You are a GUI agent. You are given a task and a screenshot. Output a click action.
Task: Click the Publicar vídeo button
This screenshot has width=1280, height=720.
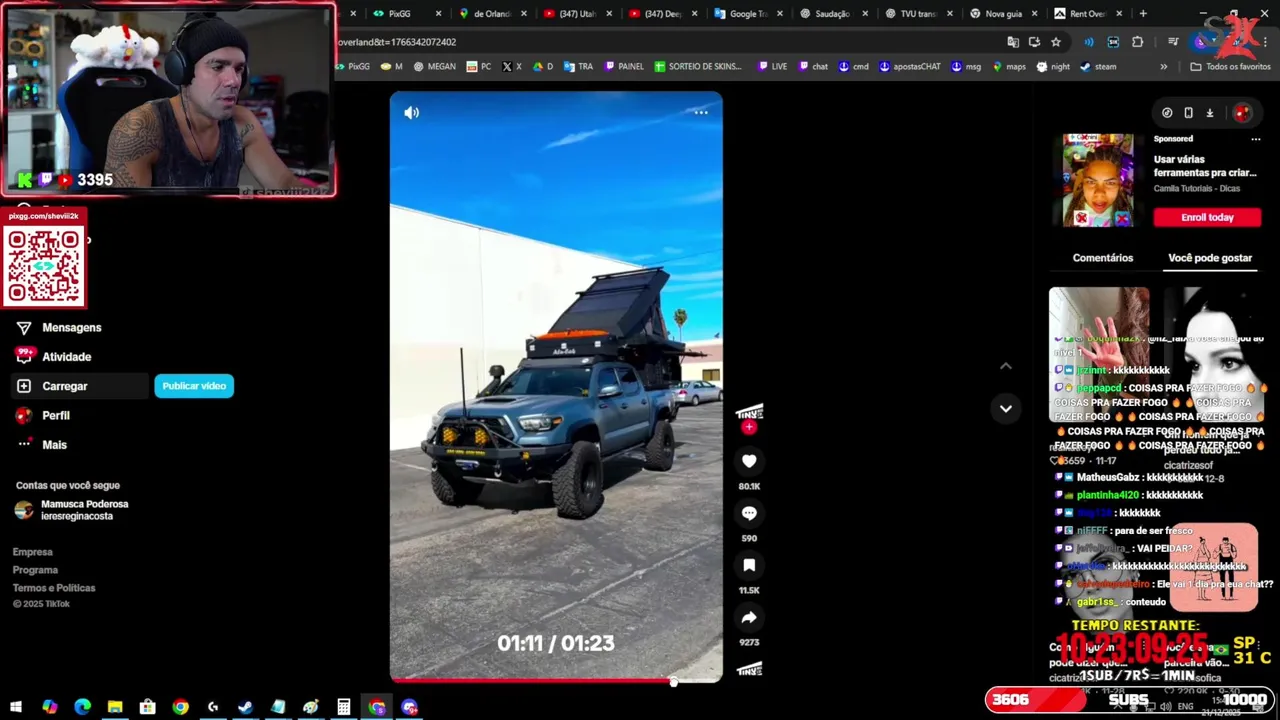194,386
